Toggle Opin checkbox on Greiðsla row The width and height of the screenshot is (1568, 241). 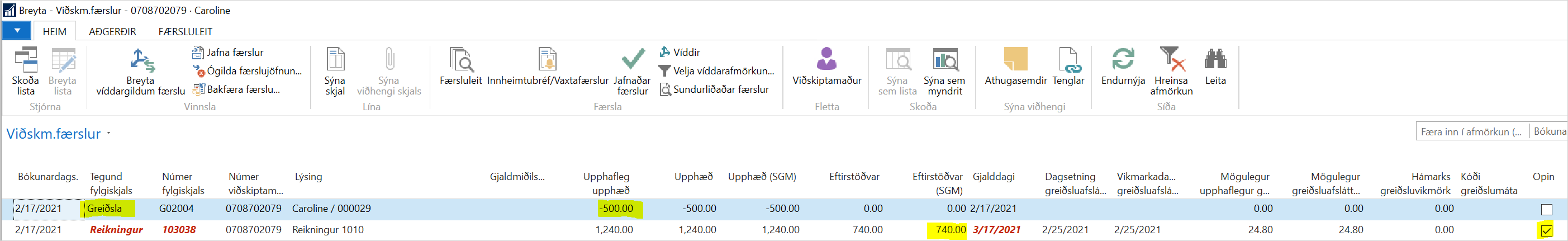click(1546, 209)
